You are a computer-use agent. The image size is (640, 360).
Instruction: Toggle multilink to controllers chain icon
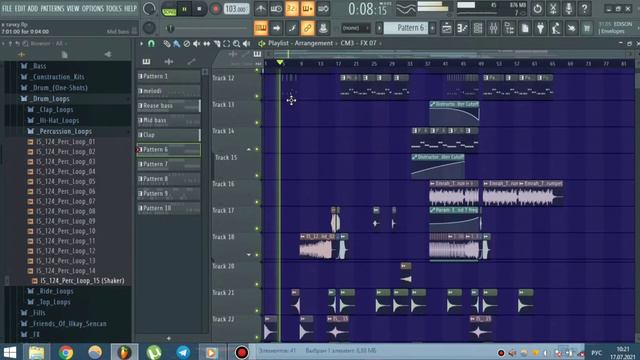(x=307, y=28)
